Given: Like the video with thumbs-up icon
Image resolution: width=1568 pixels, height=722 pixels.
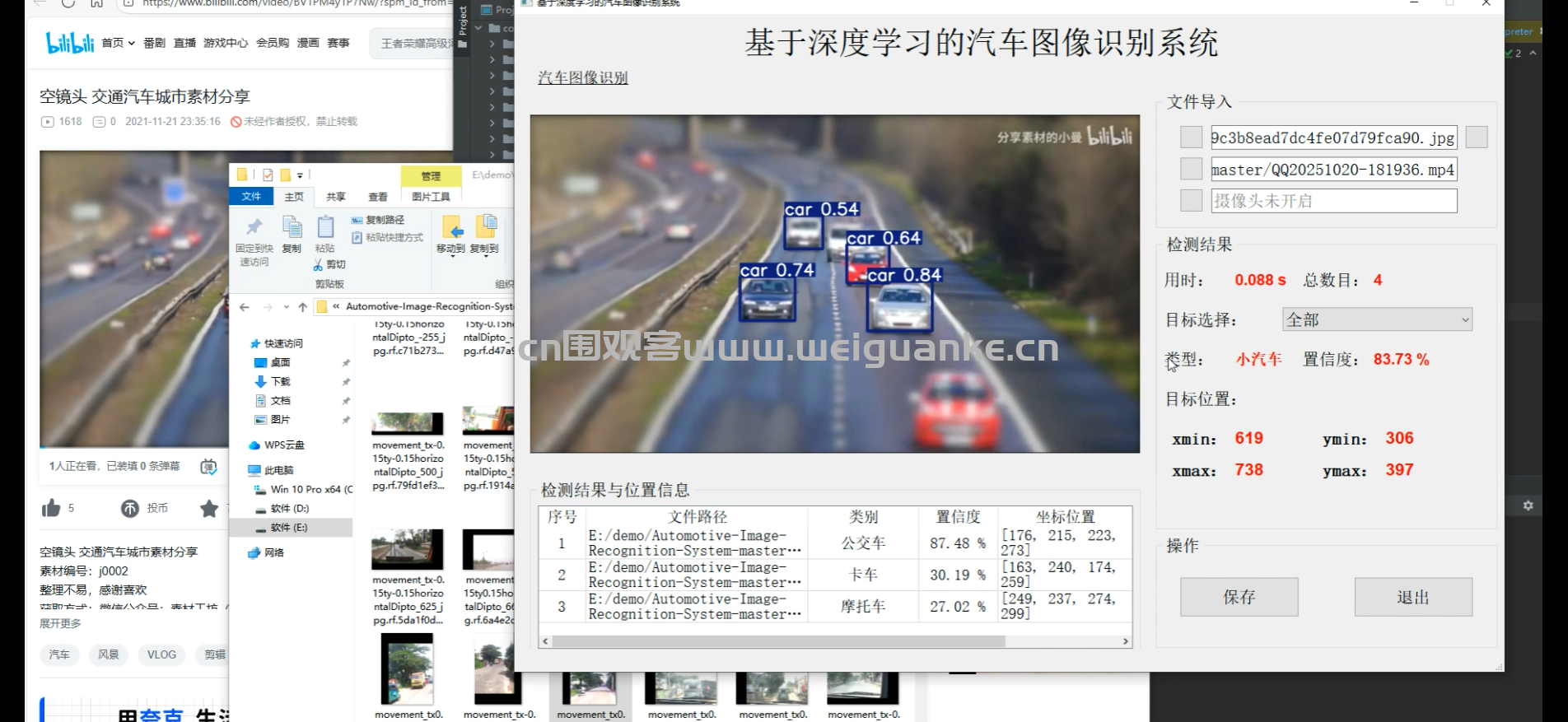Looking at the screenshot, I should coord(52,508).
